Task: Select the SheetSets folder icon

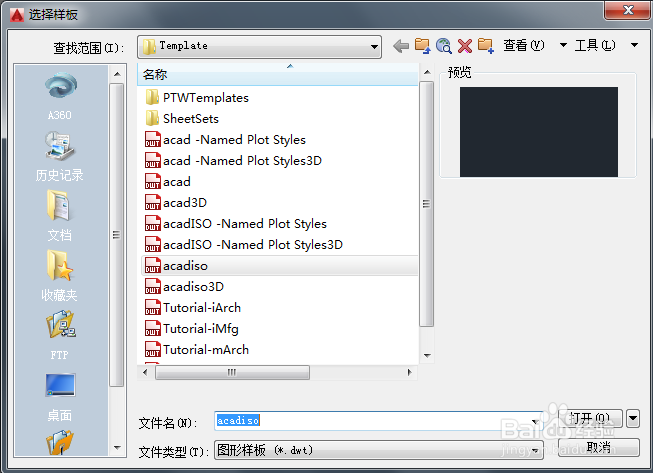Action: tap(152, 118)
